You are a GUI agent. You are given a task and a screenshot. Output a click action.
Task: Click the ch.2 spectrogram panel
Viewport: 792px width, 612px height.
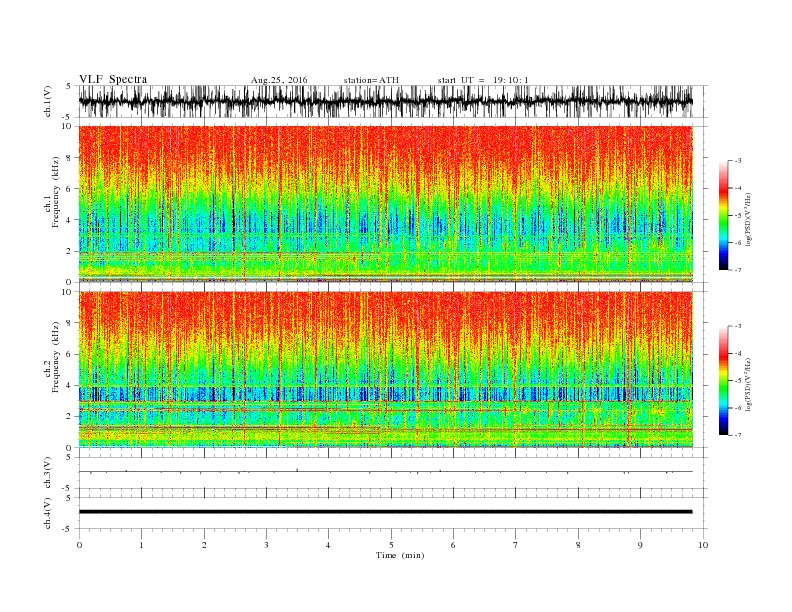tap(385, 369)
